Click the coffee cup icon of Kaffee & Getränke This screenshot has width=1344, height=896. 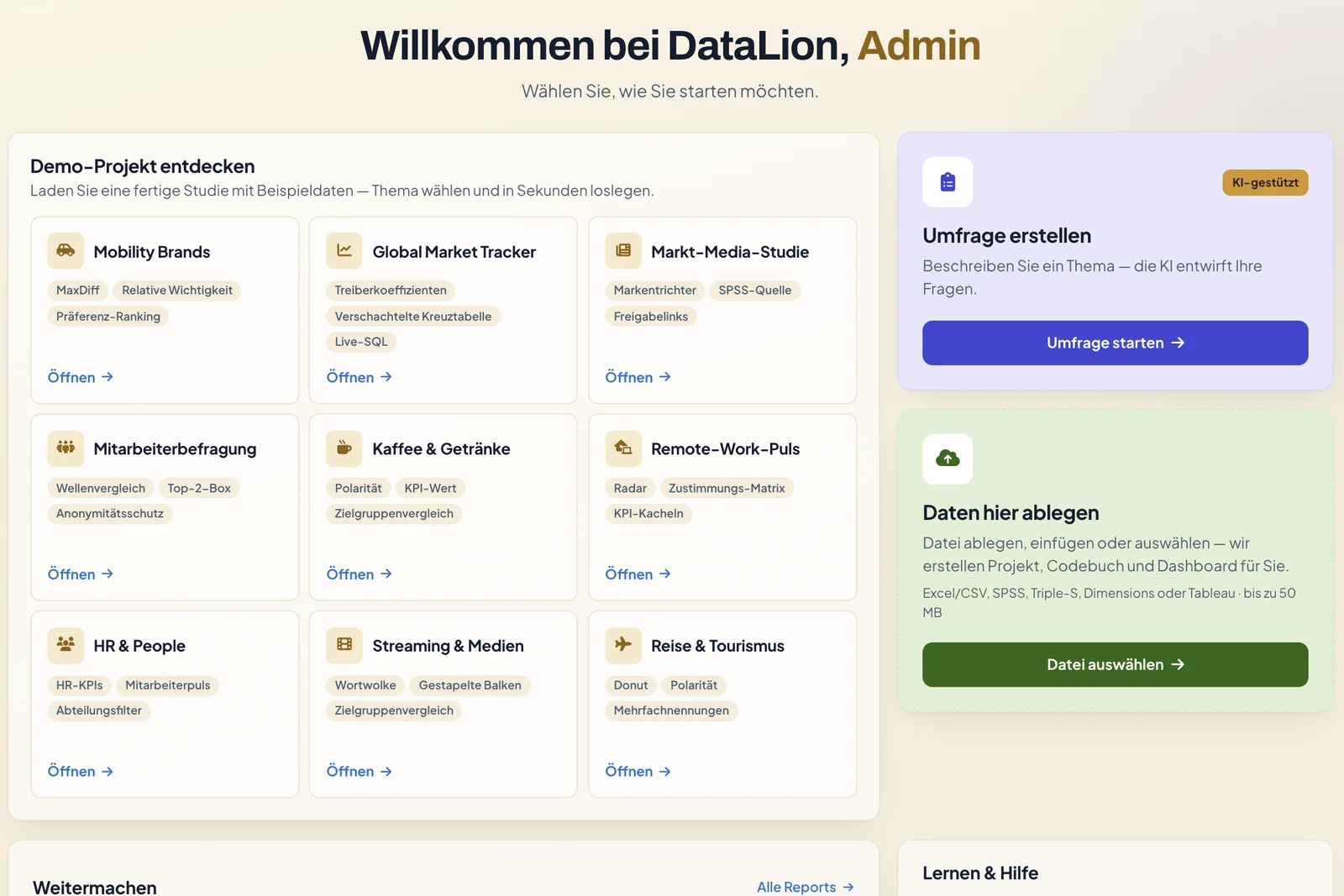point(344,448)
